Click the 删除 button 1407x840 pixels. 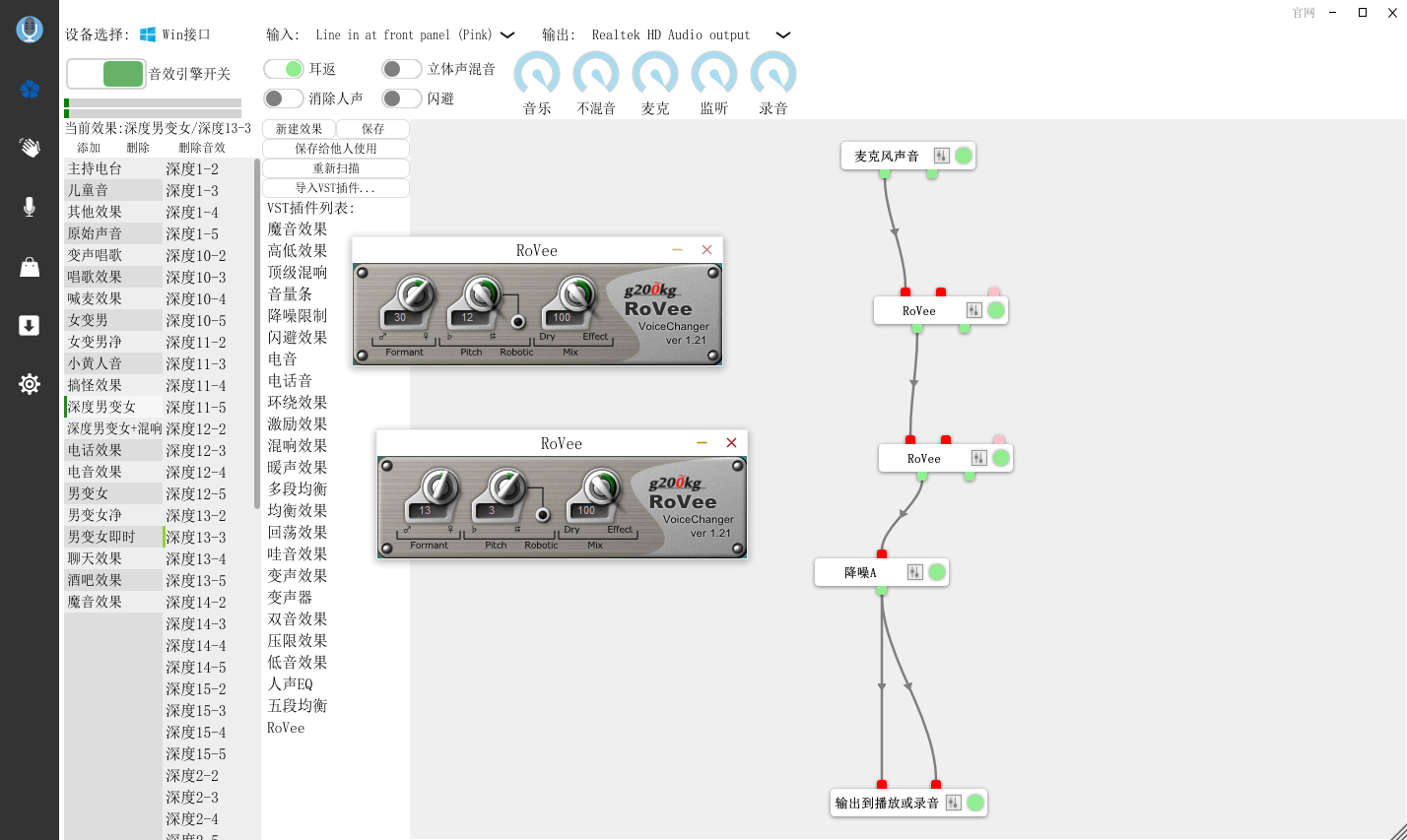click(138, 148)
